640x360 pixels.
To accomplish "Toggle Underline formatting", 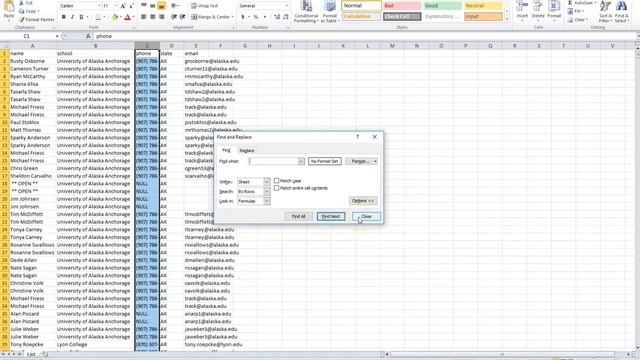I will (81, 17).
